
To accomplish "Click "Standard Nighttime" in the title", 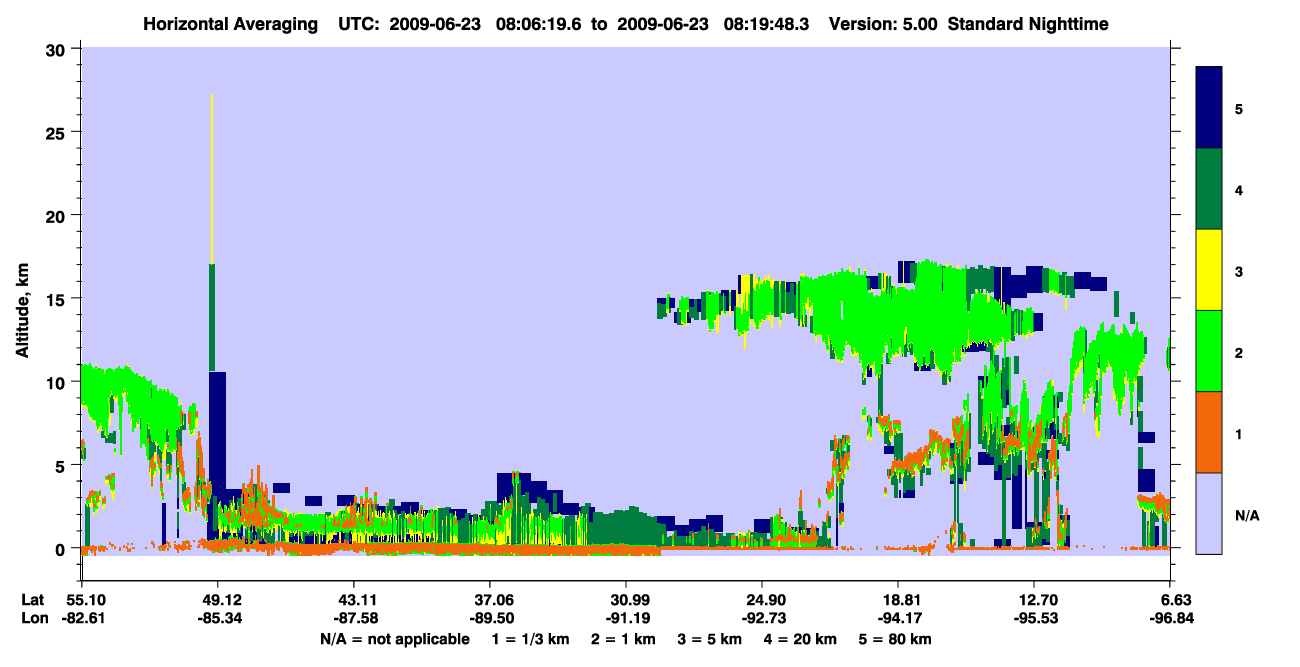I will point(1028,23).
